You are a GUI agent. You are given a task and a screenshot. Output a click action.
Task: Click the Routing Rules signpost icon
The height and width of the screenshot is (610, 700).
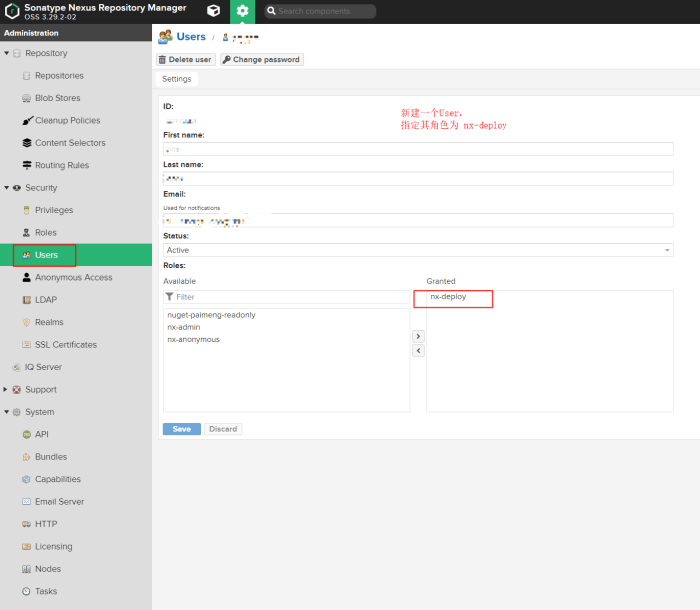[27, 165]
